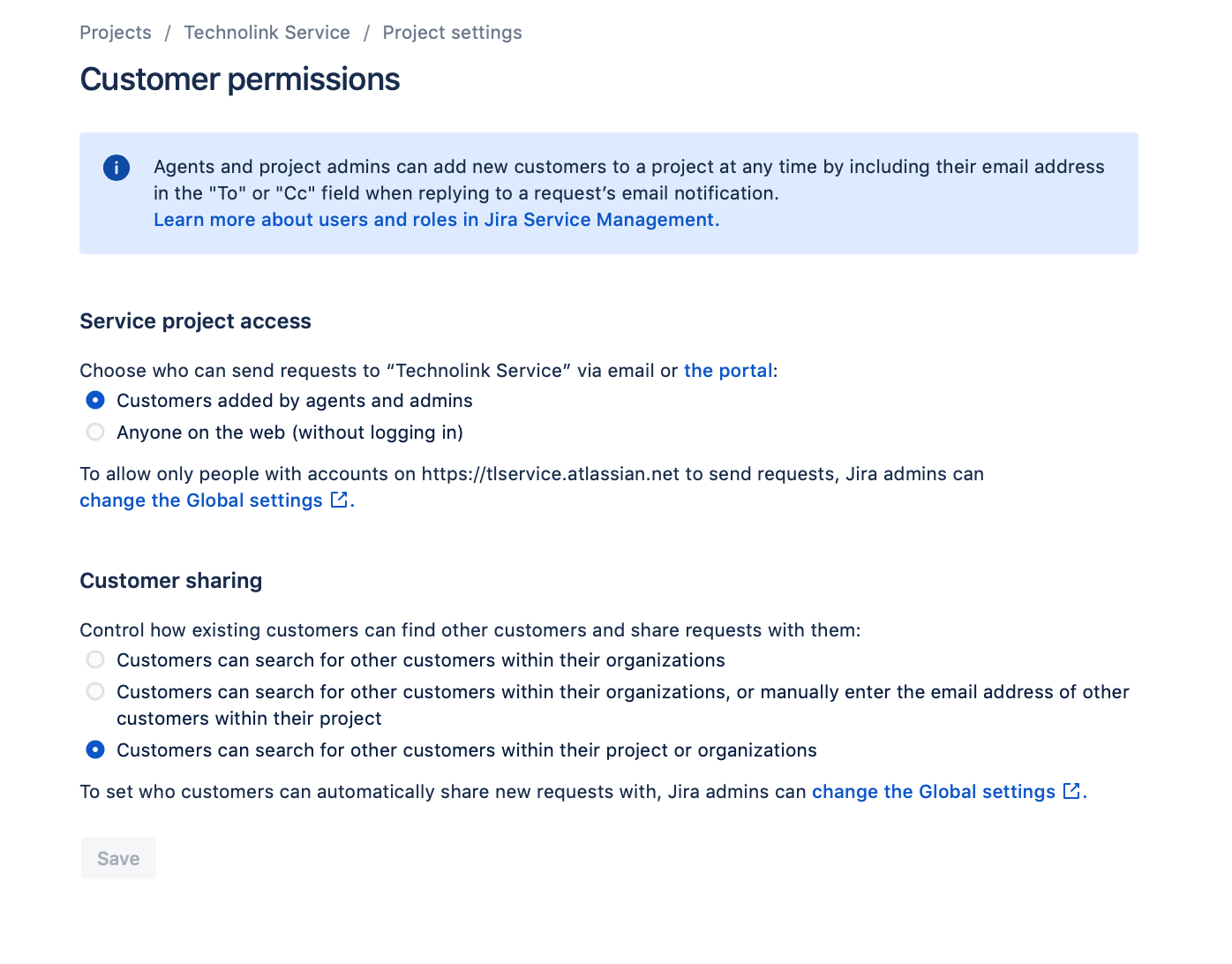Click external-link icon after second Global settings link
The image size is (1232, 964).
tap(1071, 791)
